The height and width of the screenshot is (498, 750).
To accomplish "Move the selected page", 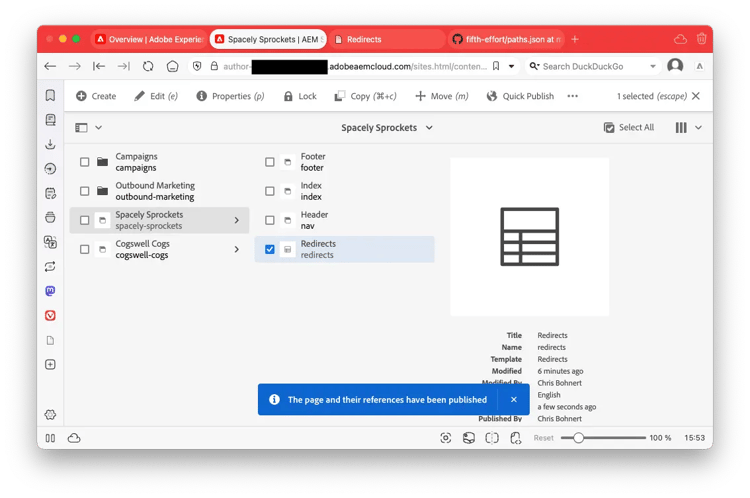I will coord(441,96).
